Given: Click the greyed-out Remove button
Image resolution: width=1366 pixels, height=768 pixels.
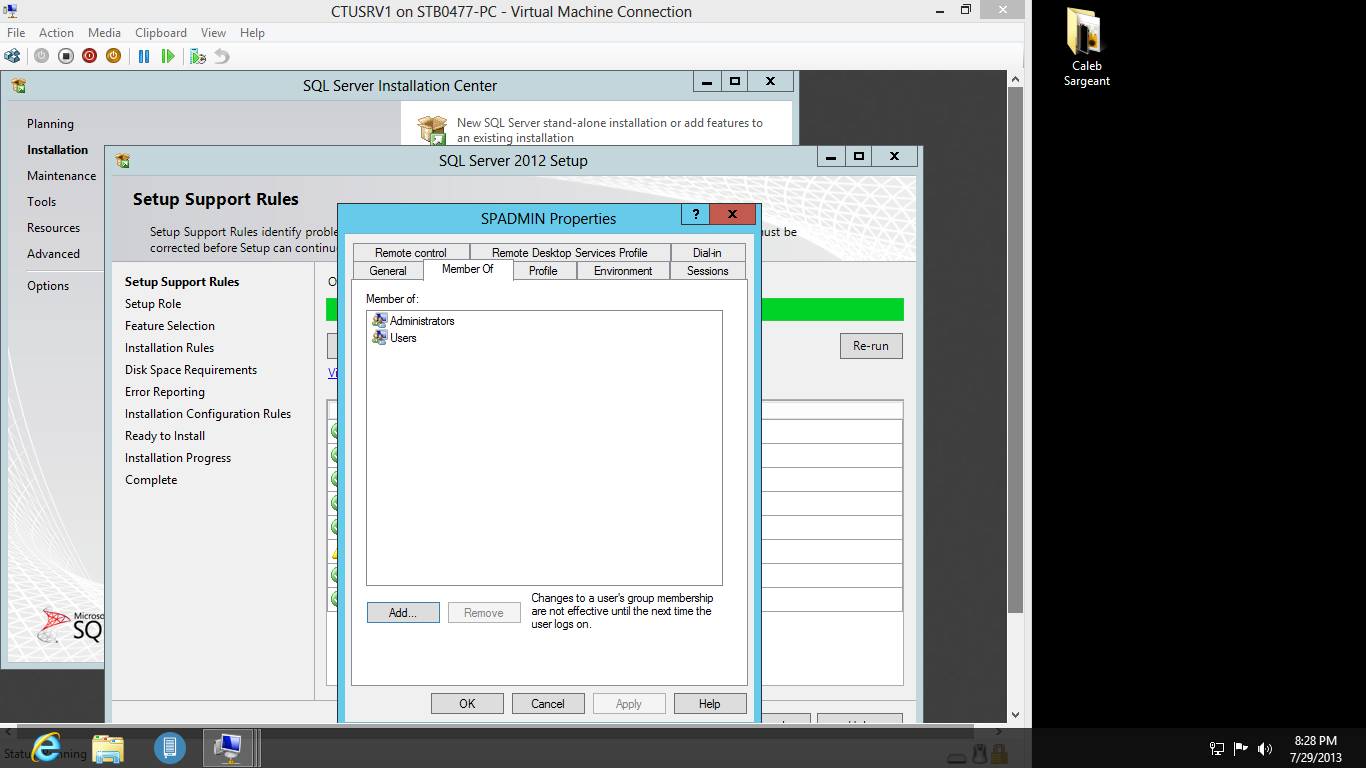Looking at the screenshot, I should 484,613.
